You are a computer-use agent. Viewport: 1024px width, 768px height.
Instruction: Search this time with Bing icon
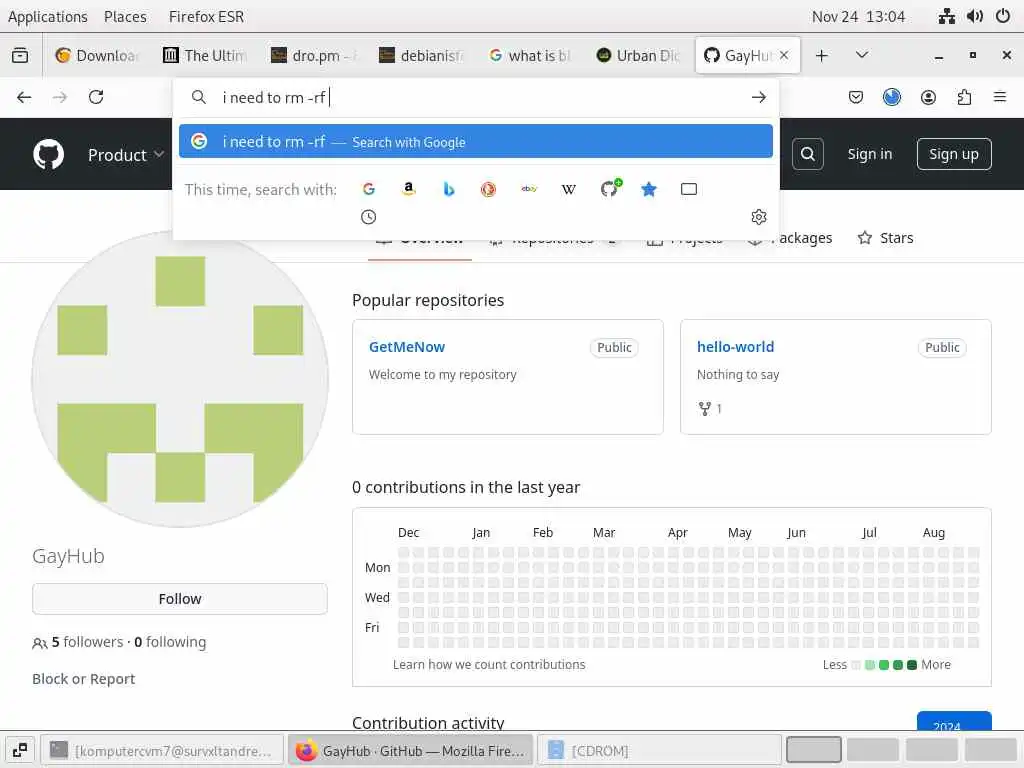click(449, 189)
